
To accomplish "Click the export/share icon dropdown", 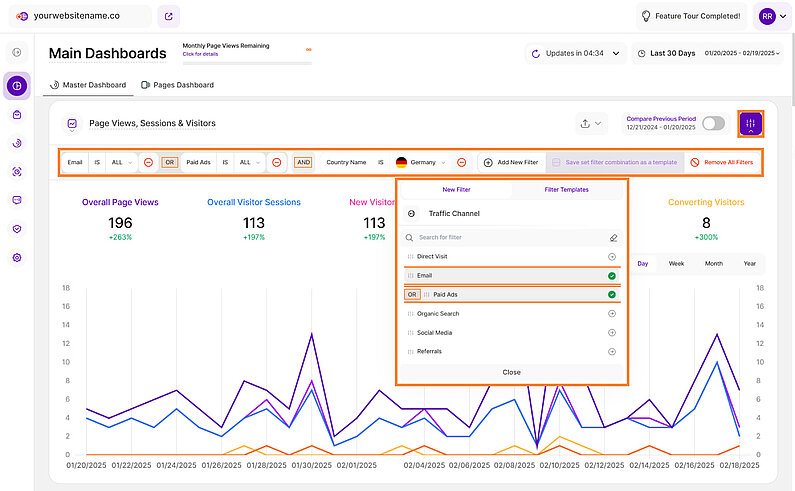I will pos(591,124).
